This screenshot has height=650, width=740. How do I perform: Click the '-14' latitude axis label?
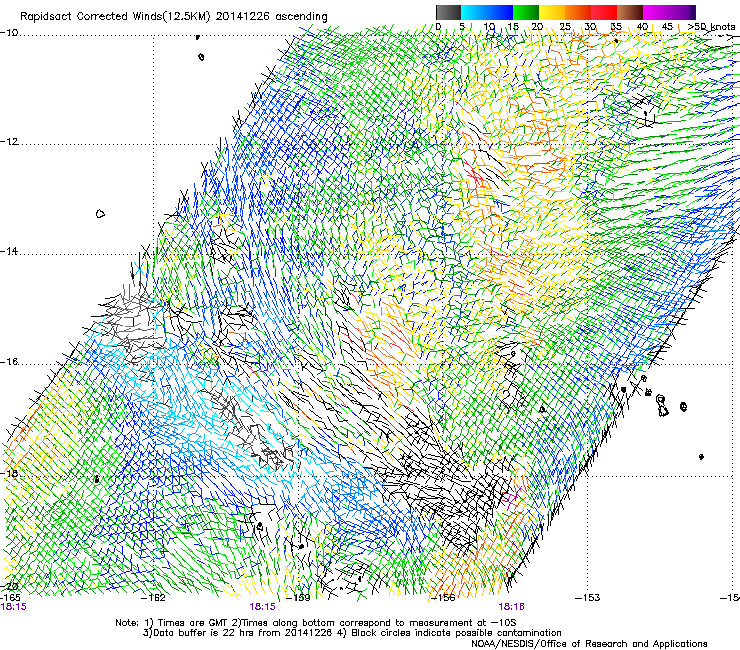point(9,251)
